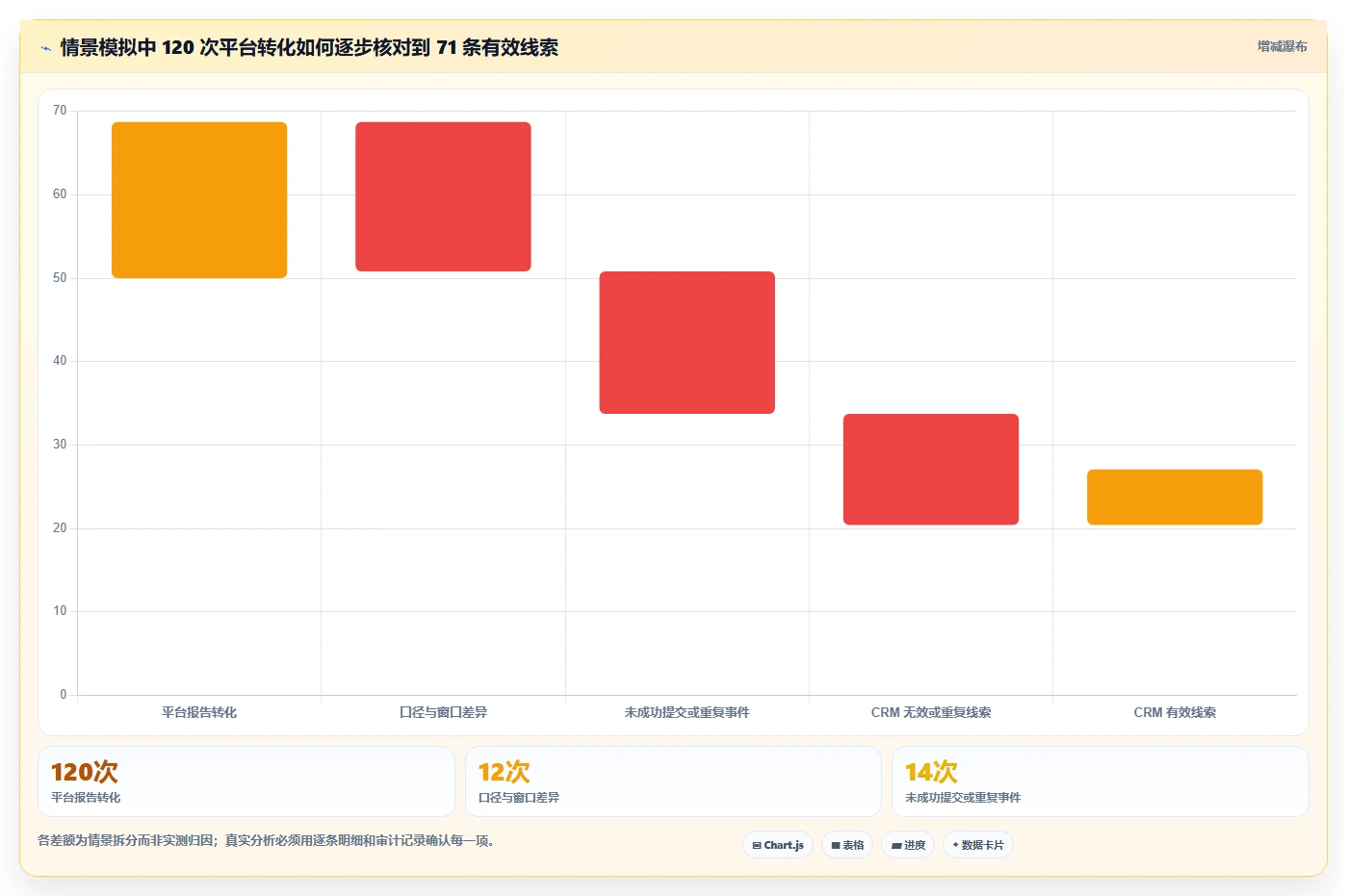This screenshot has width=1347, height=896.
Task: Click the y-axis value 30
Action: pos(60,445)
